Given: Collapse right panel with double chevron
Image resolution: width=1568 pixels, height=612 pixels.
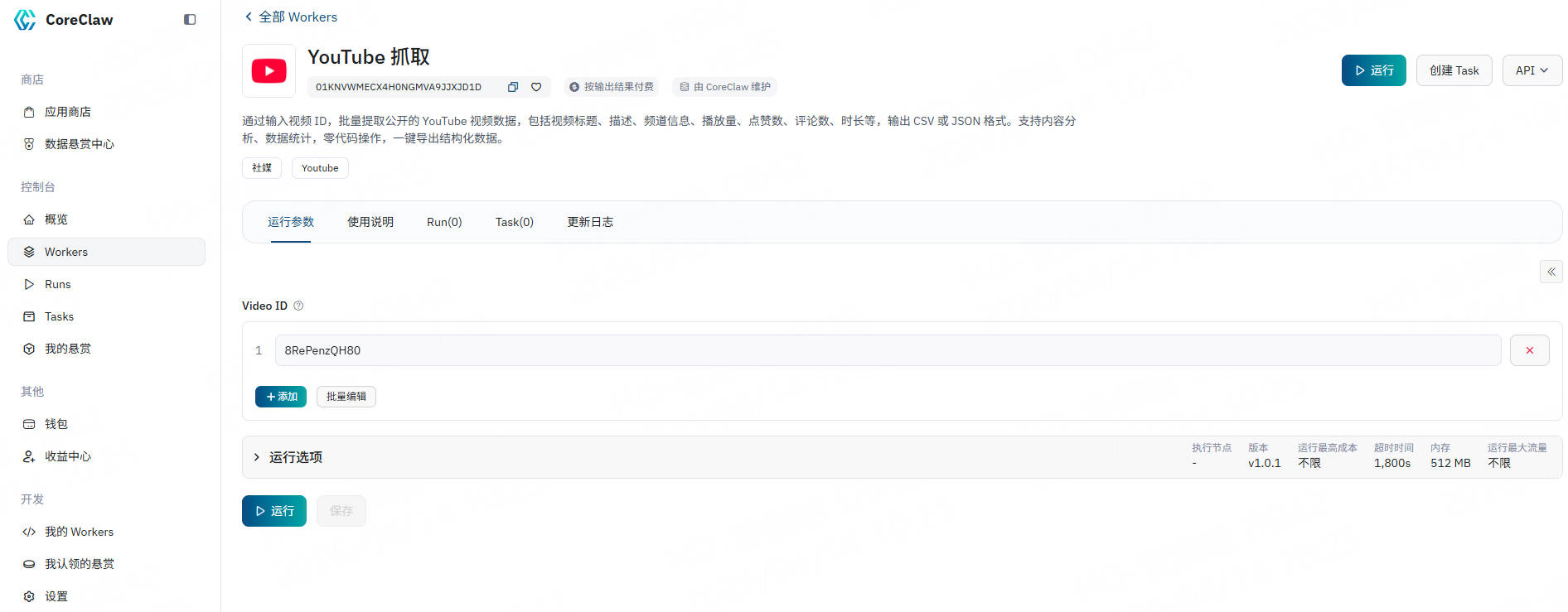Looking at the screenshot, I should click(x=1551, y=272).
